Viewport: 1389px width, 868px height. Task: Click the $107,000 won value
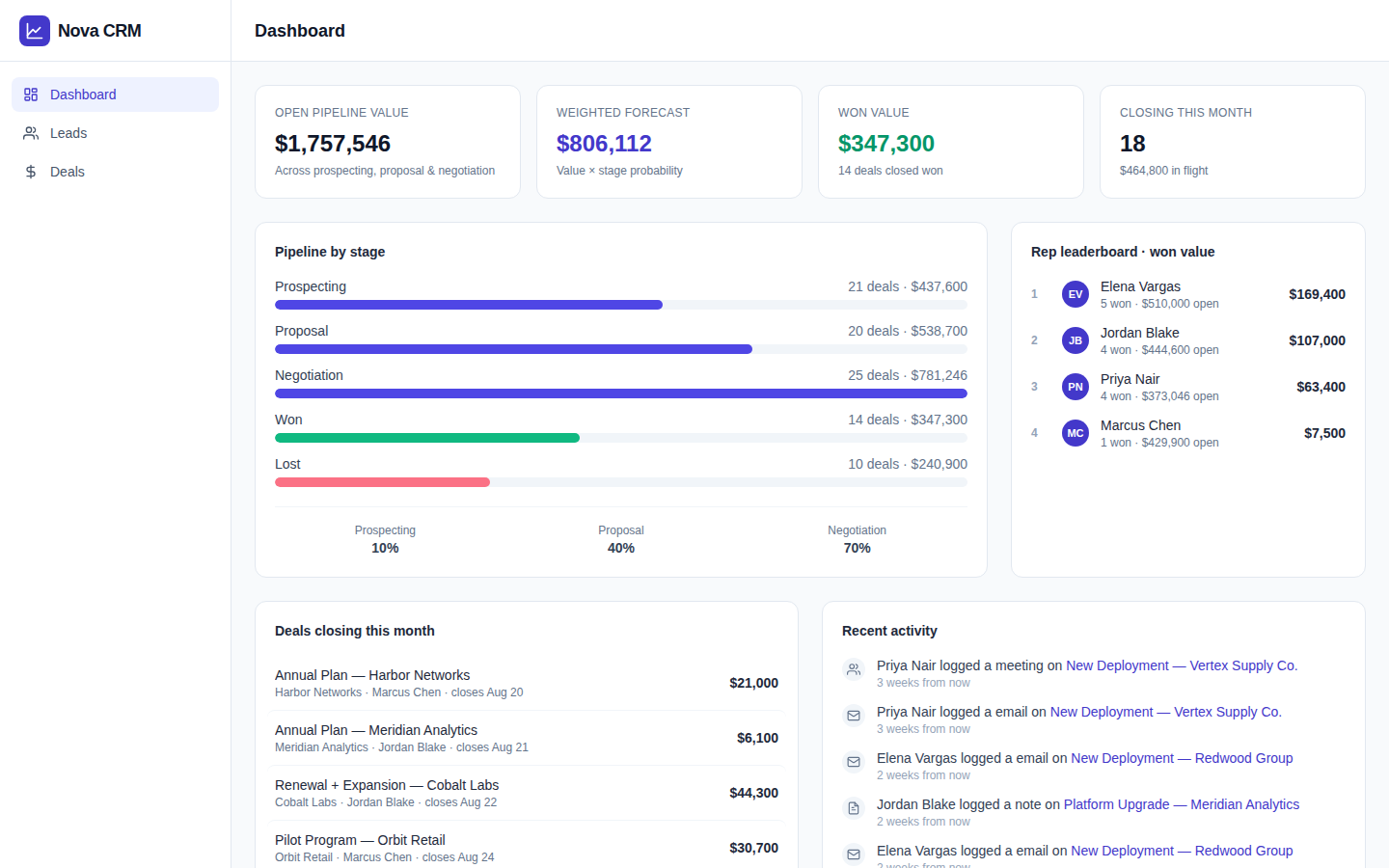[1317, 340]
